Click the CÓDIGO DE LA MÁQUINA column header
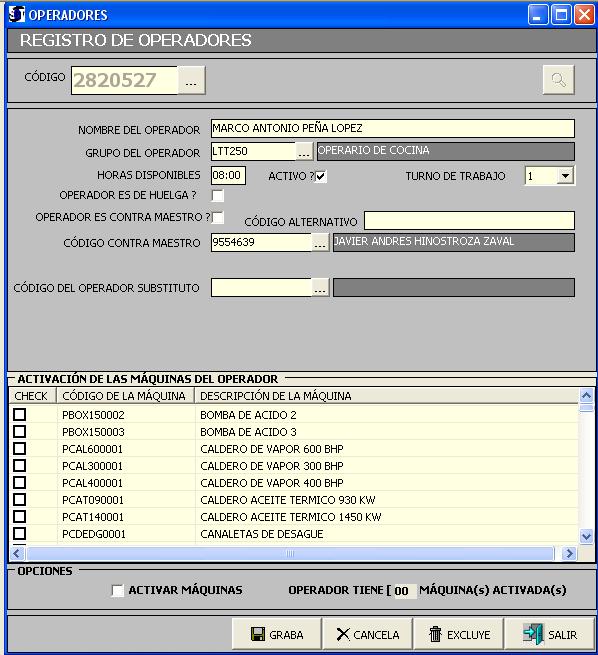The height and width of the screenshot is (655, 598). pos(125,396)
